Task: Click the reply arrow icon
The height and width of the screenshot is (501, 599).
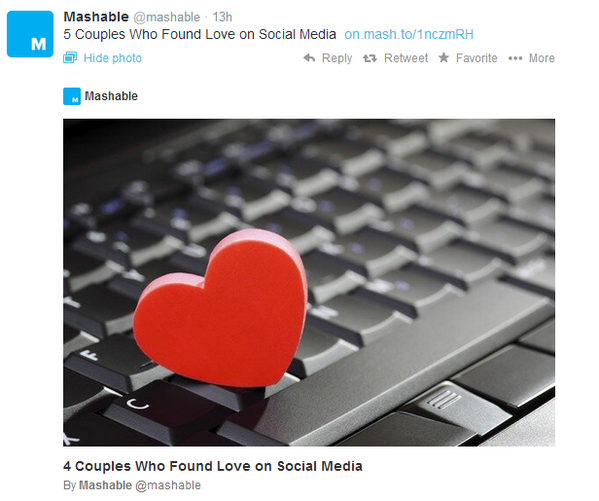Action: [x=309, y=58]
